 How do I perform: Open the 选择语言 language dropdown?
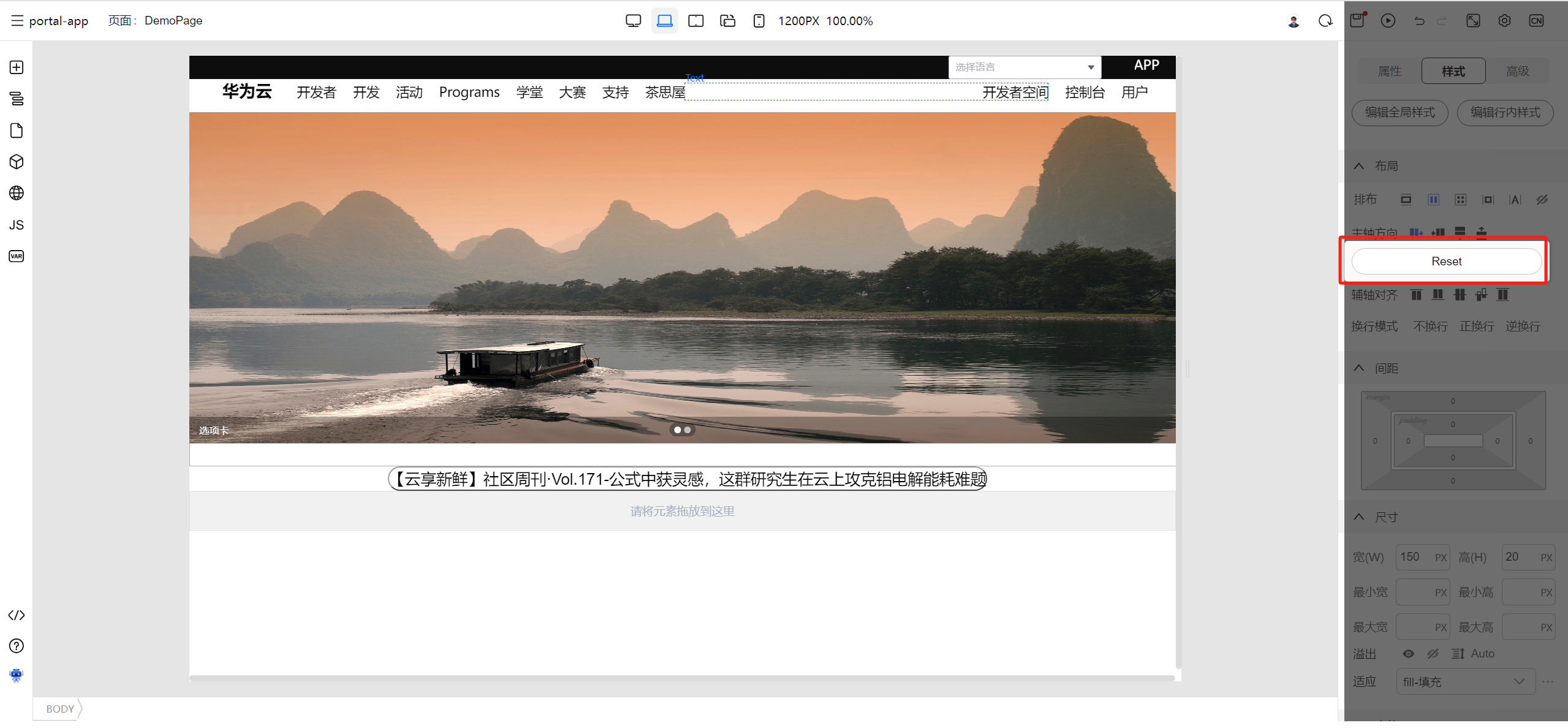[1024, 67]
